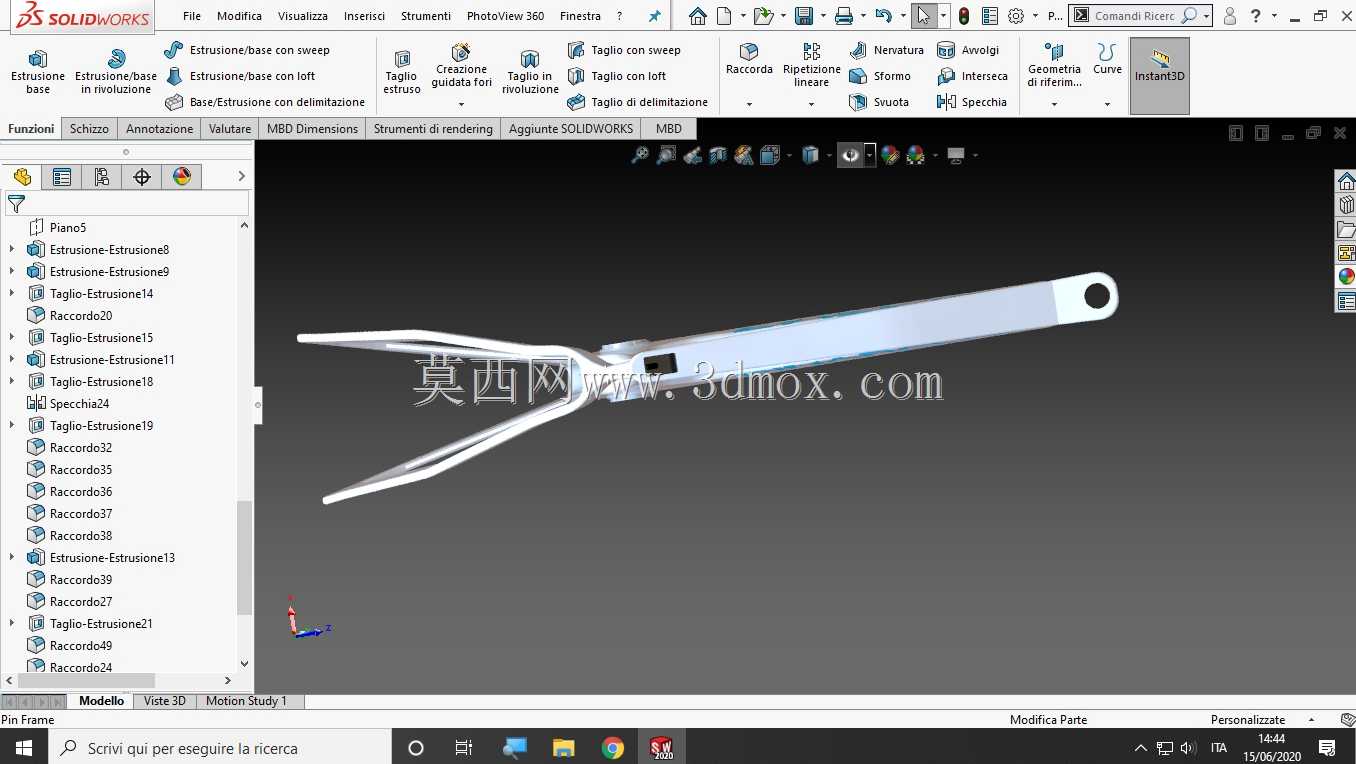The image size is (1356, 764).
Task: Expand Estrusione-Estrusione13 tree node
Action: tap(12, 558)
